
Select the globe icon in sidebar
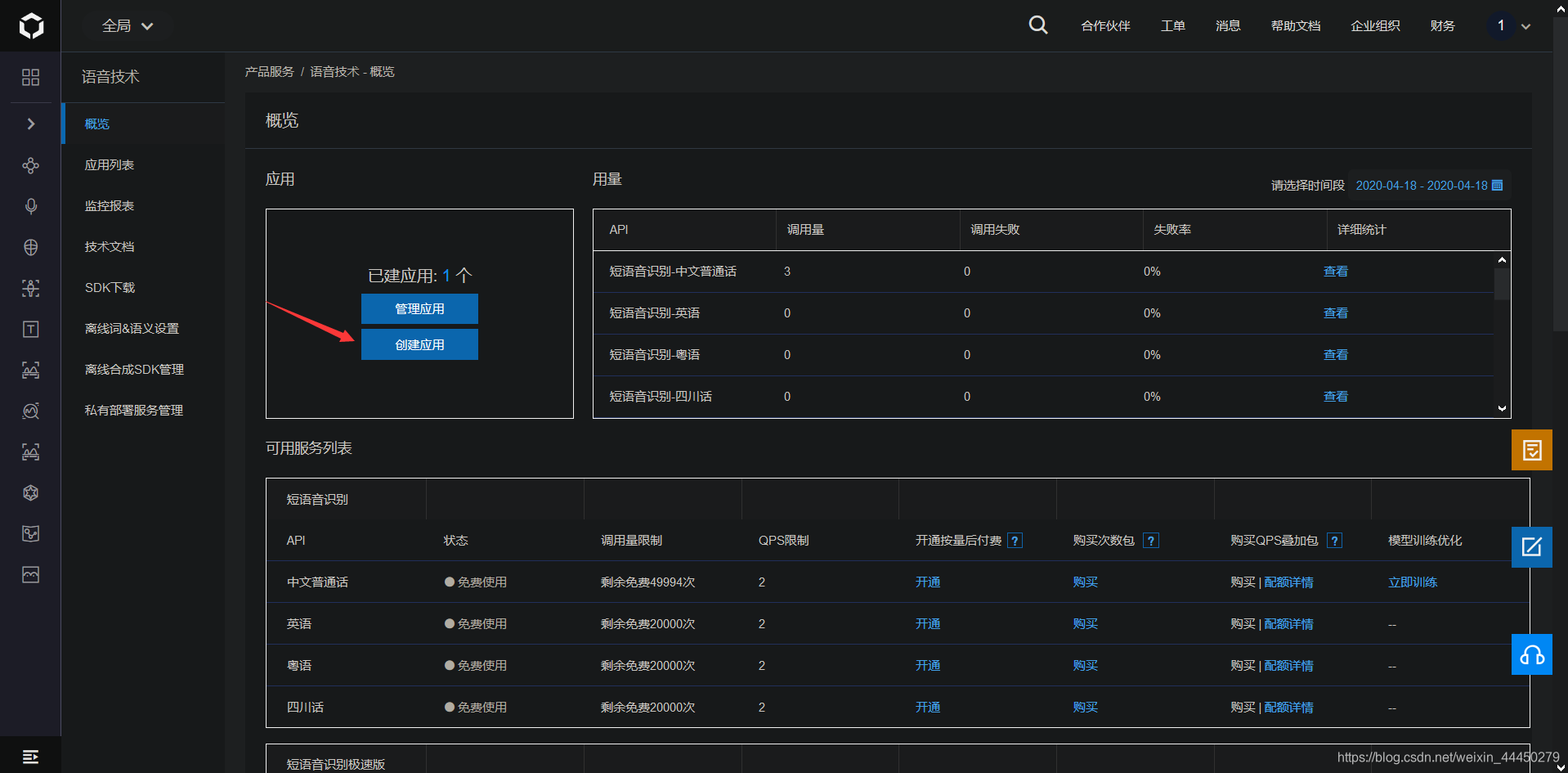click(30, 247)
